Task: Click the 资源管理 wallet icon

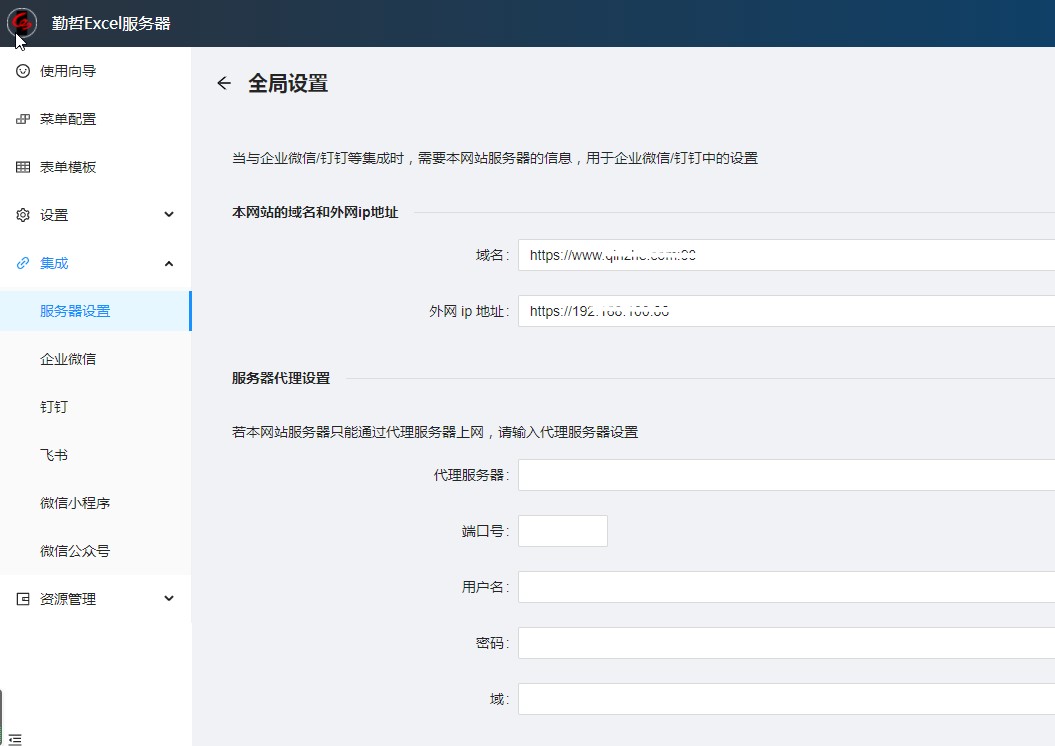Action: [23, 599]
